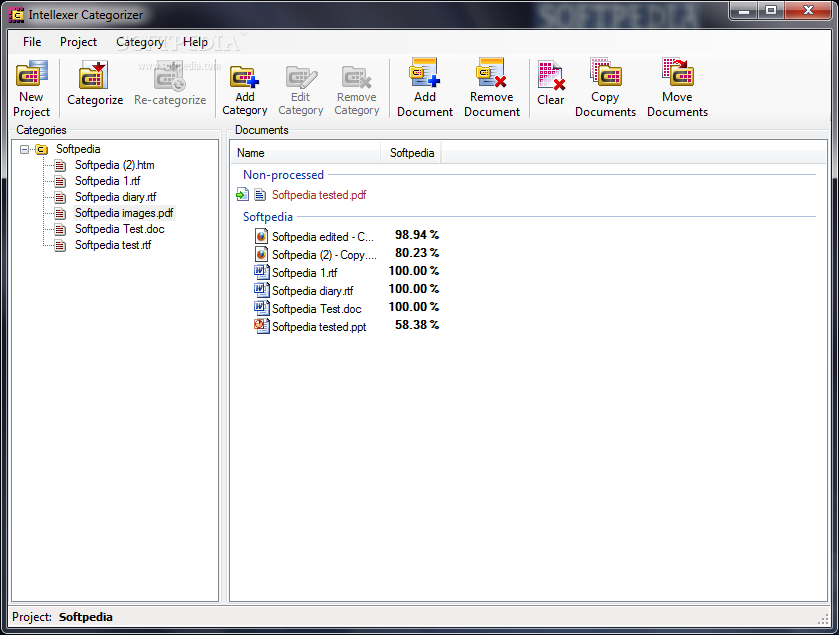Select Softpedia Test.doc in Categories tree
Image resolution: width=839 pixels, height=635 pixels.
click(120, 229)
